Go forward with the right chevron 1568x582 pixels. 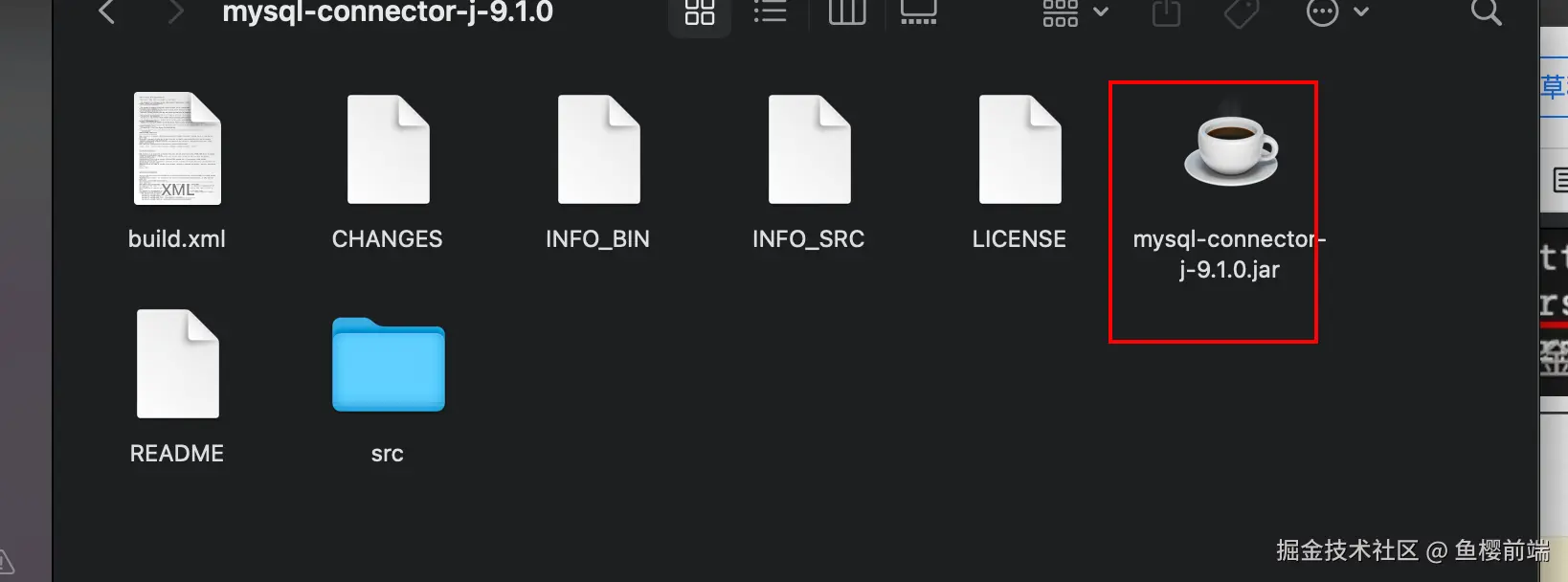175,12
